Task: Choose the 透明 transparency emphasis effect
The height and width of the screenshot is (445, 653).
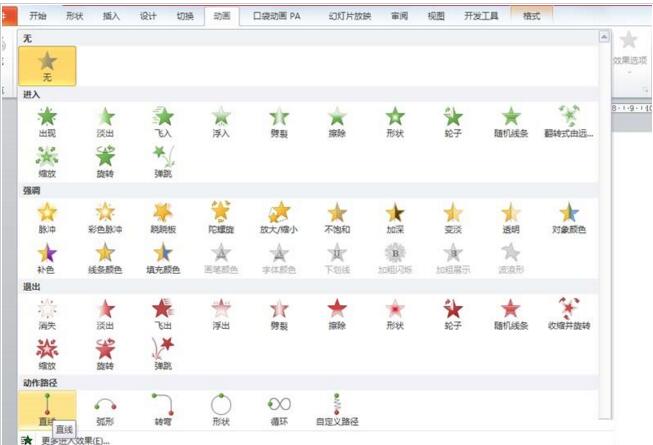Action: tap(511, 218)
